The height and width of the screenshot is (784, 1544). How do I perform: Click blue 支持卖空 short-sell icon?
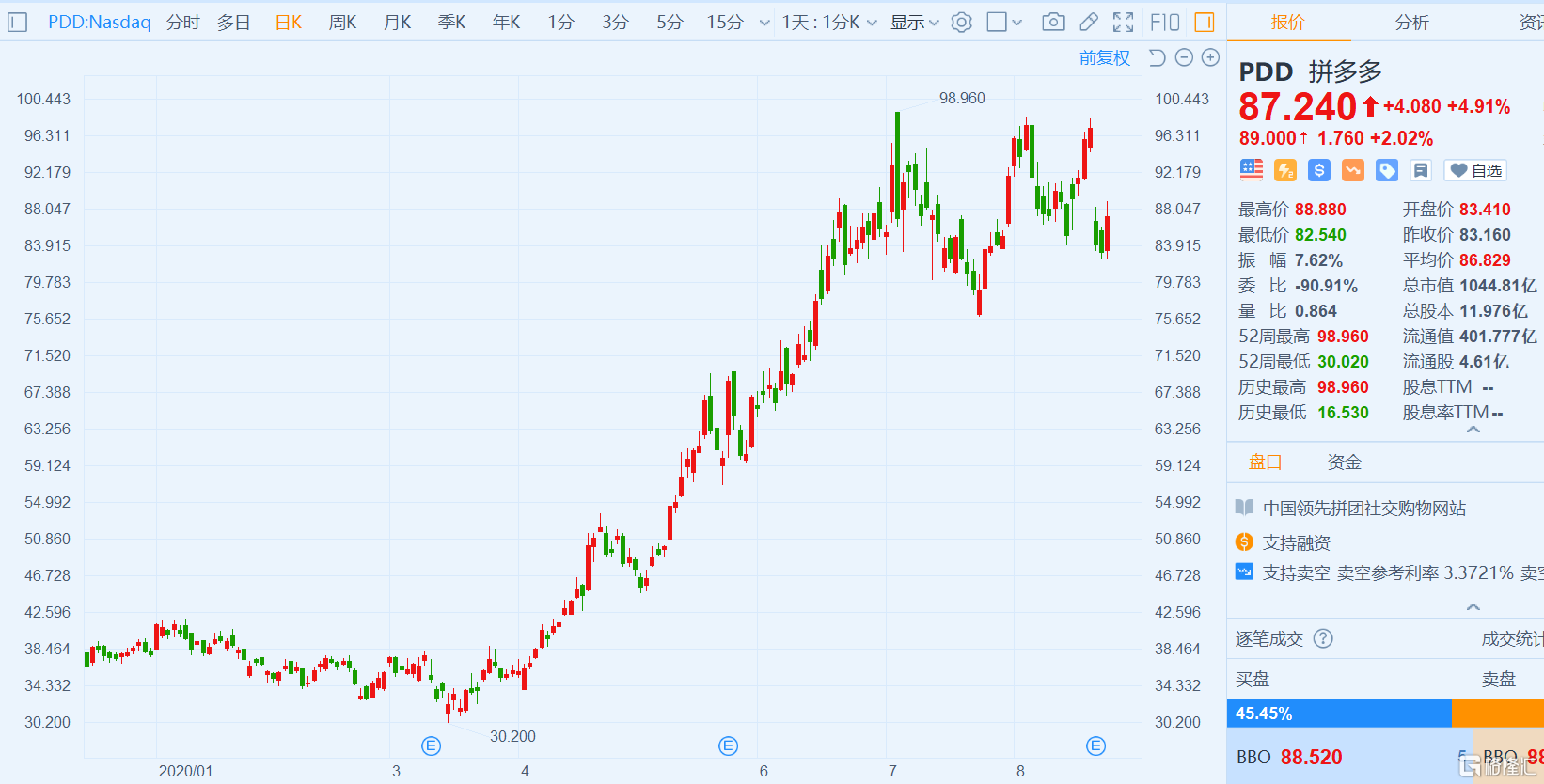point(1244,572)
